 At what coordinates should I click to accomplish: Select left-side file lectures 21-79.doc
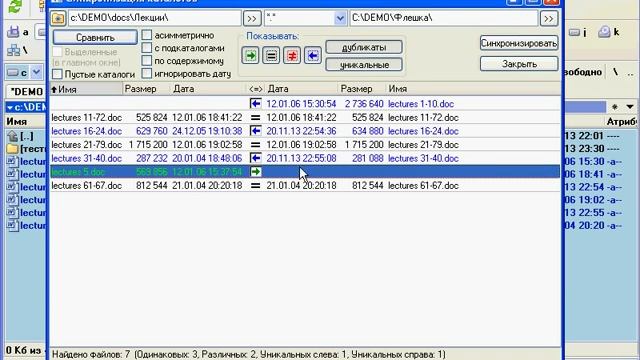click(87, 145)
